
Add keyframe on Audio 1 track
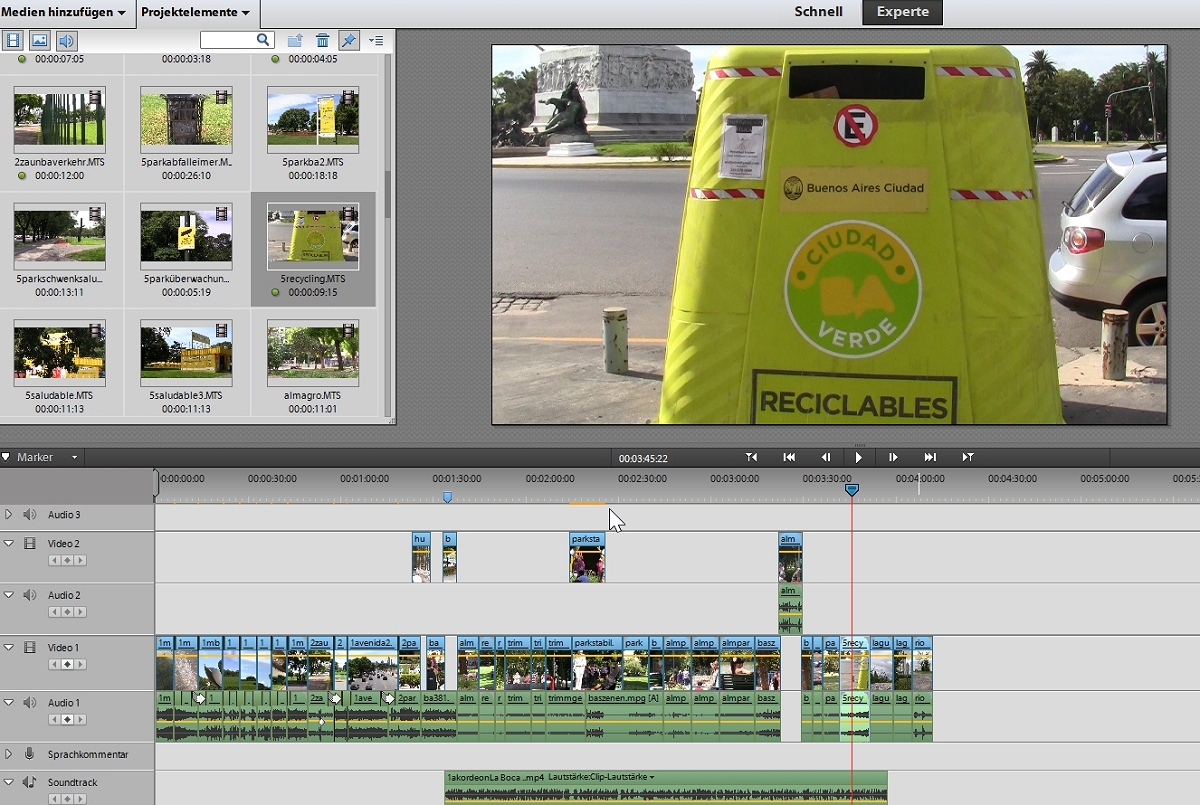(x=67, y=720)
